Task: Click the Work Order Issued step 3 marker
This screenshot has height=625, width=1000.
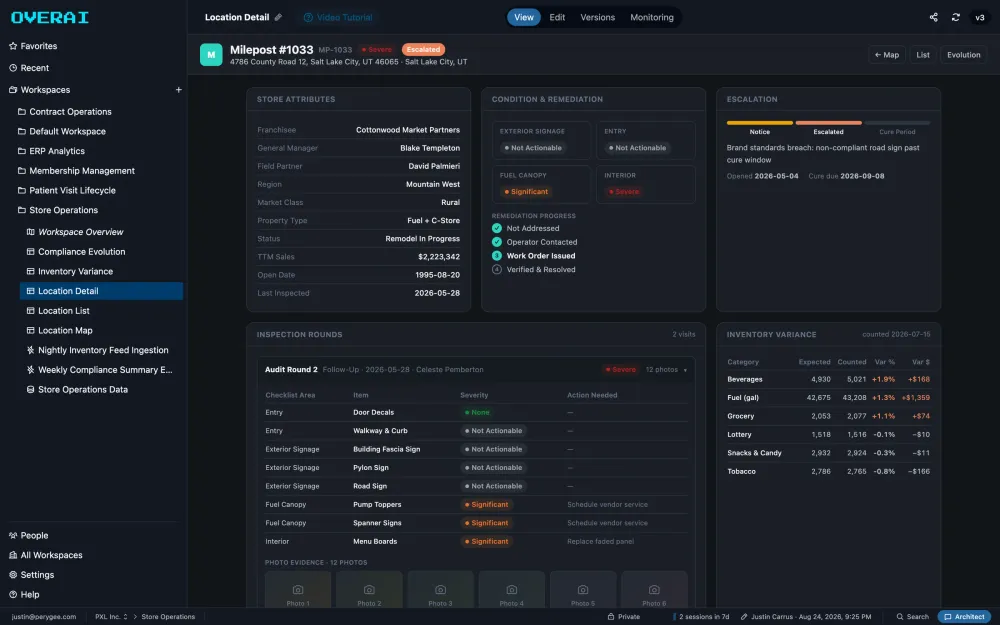Action: tap(497, 256)
